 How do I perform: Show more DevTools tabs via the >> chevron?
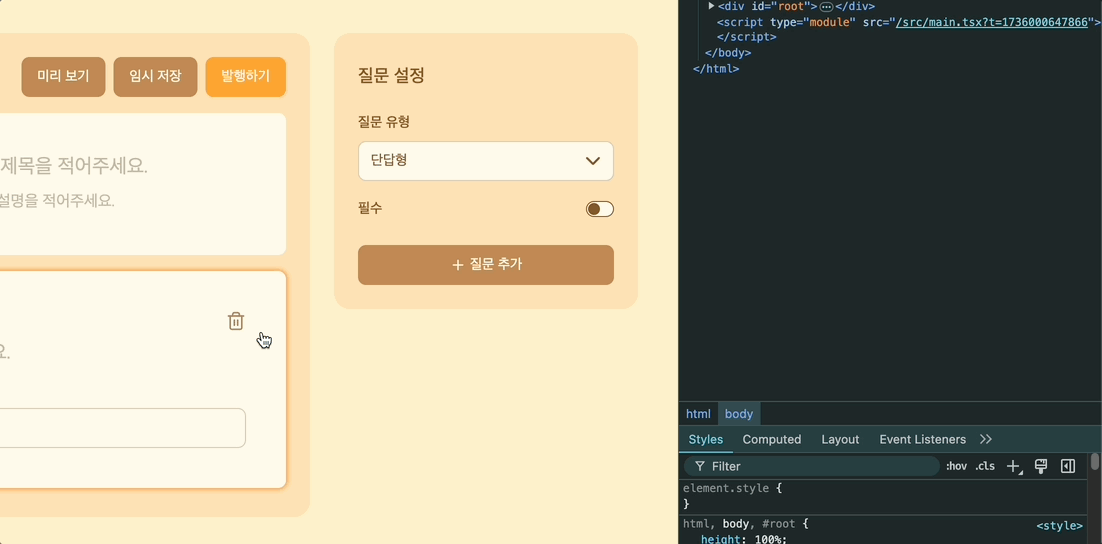pyautogui.click(x=985, y=439)
